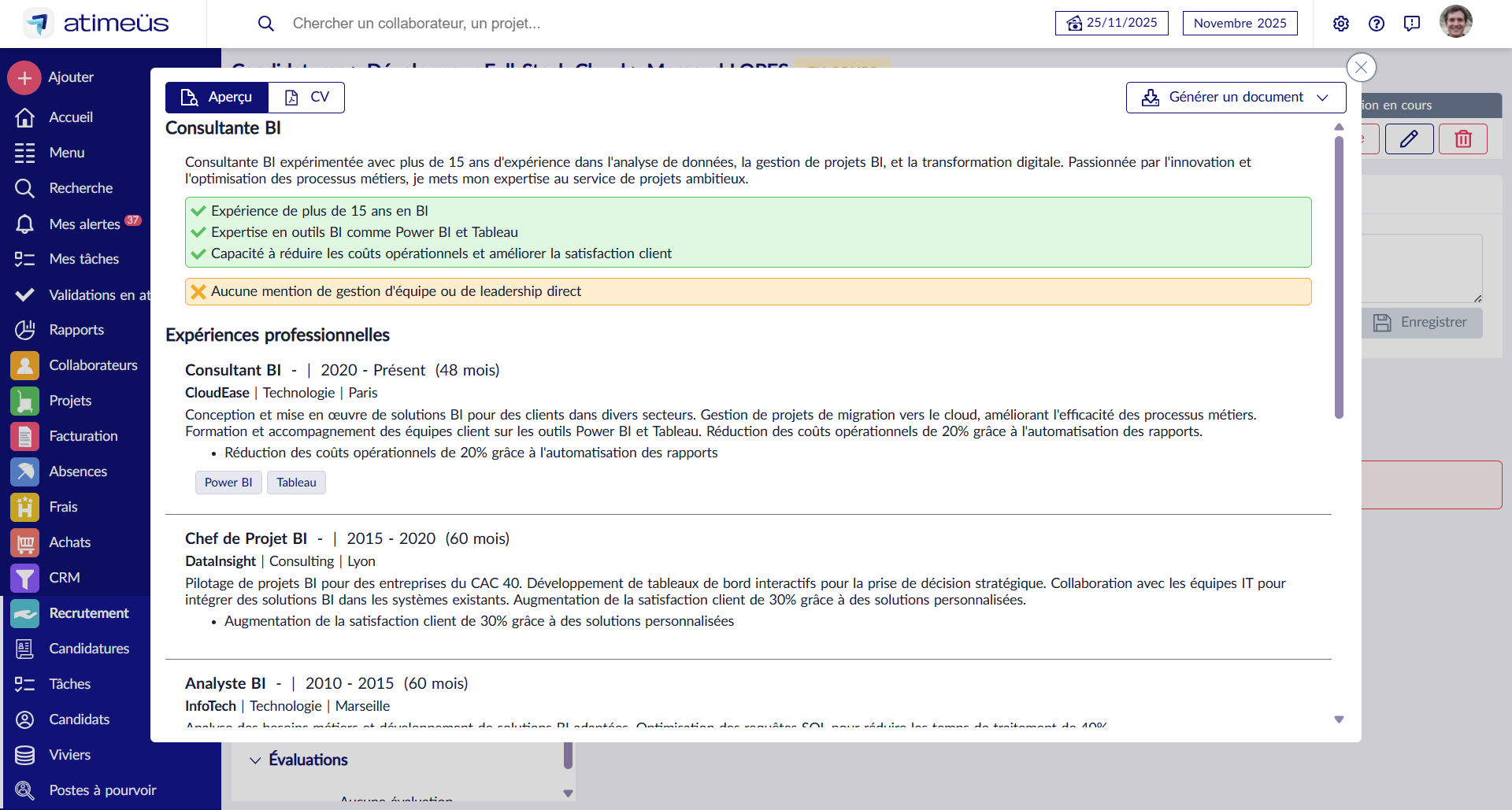Open Viviers from the sidebar
The width and height of the screenshot is (1512, 810).
point(69,754)
